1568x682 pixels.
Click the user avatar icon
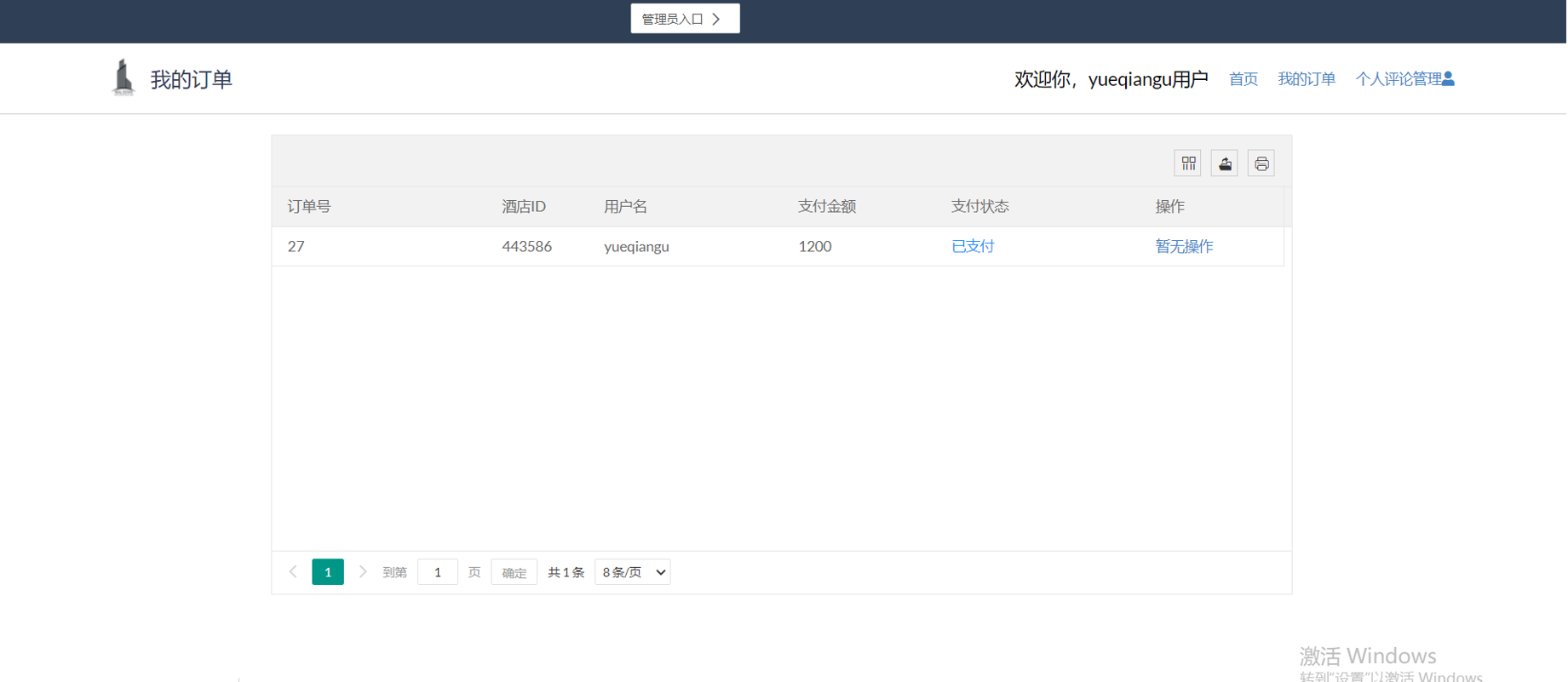click(x=1448, y=78)
